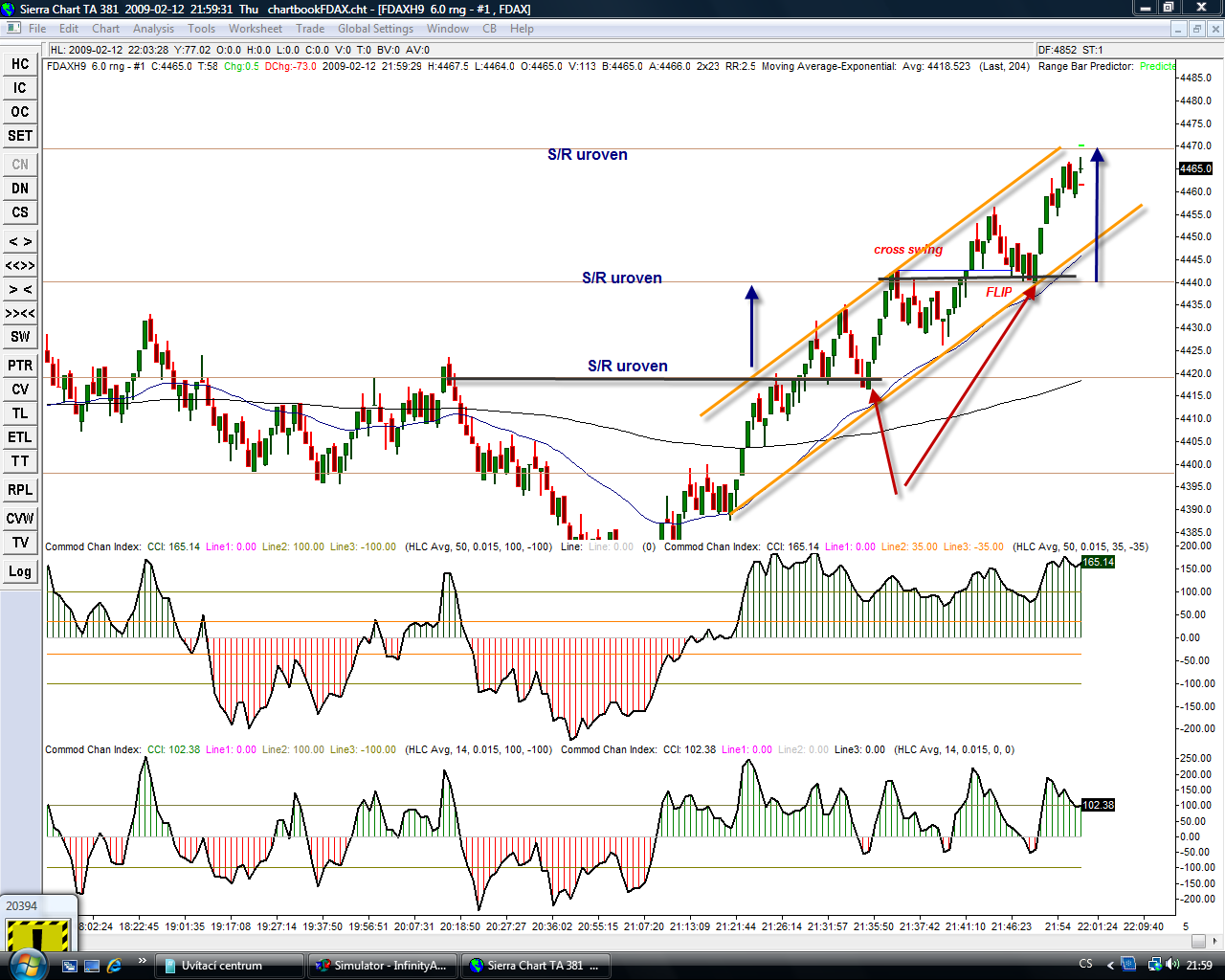1225x980 pixels.
Task: Open the Global Settings menu
Action: tap(375, 29)
